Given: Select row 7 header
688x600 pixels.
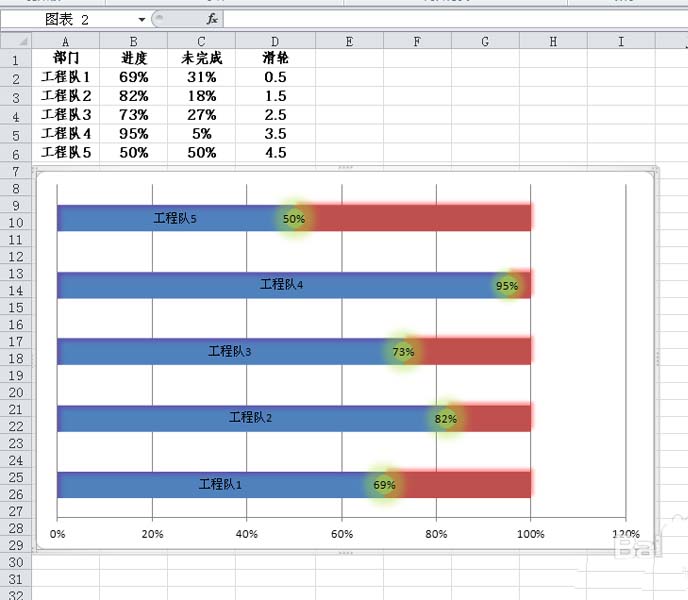Looking at the screenshot, I should 16,171.
